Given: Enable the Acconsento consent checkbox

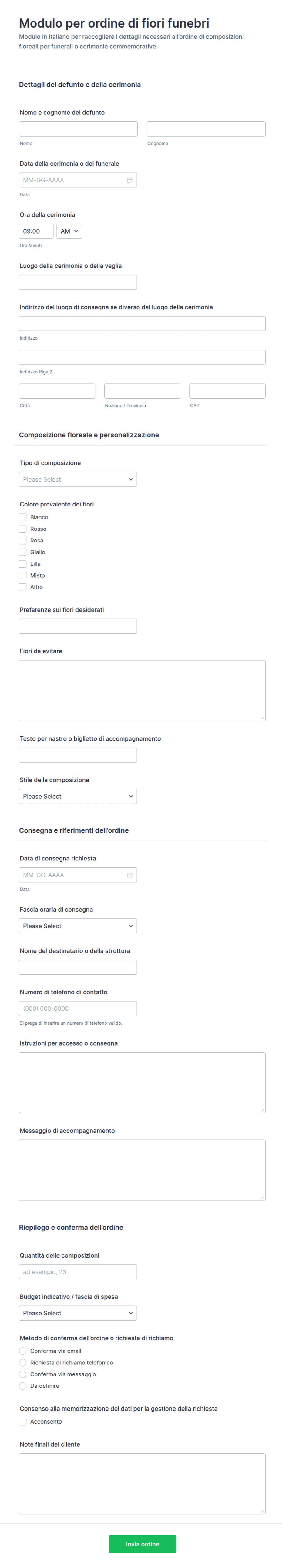Looking at the screenshot, I should coord(22,1421).
